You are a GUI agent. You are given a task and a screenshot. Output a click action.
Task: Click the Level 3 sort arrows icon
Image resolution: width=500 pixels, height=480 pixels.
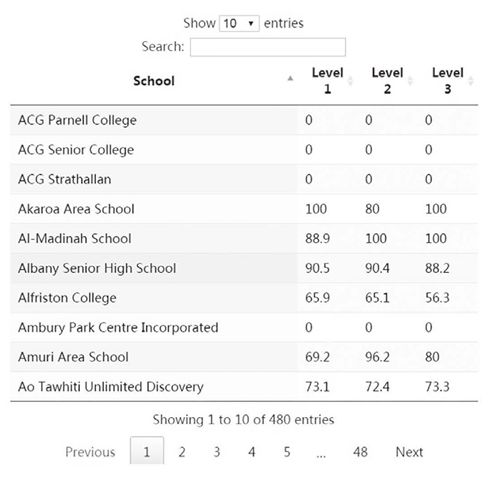(471, 81)
